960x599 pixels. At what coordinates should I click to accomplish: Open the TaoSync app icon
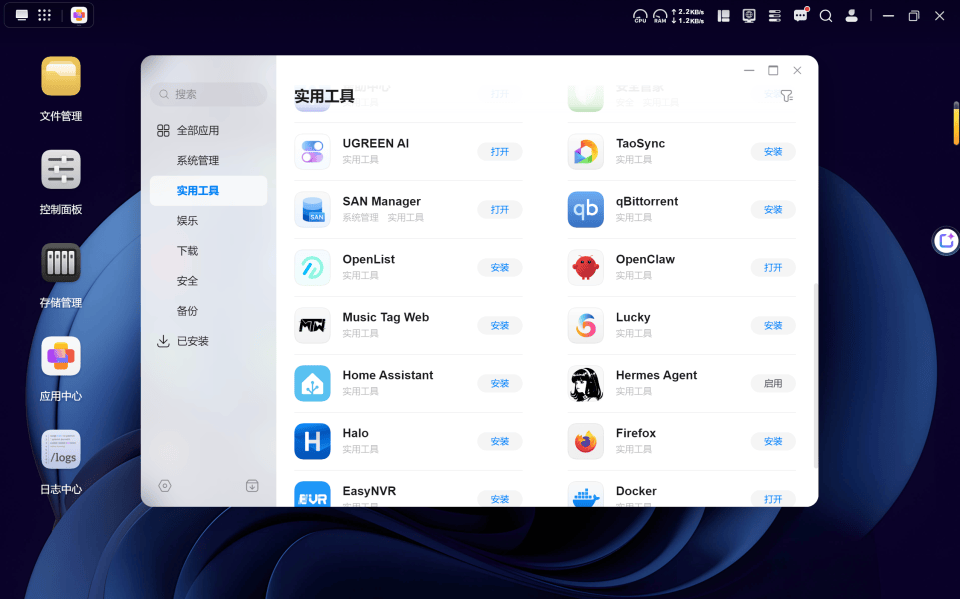click(x=586, y=152)
